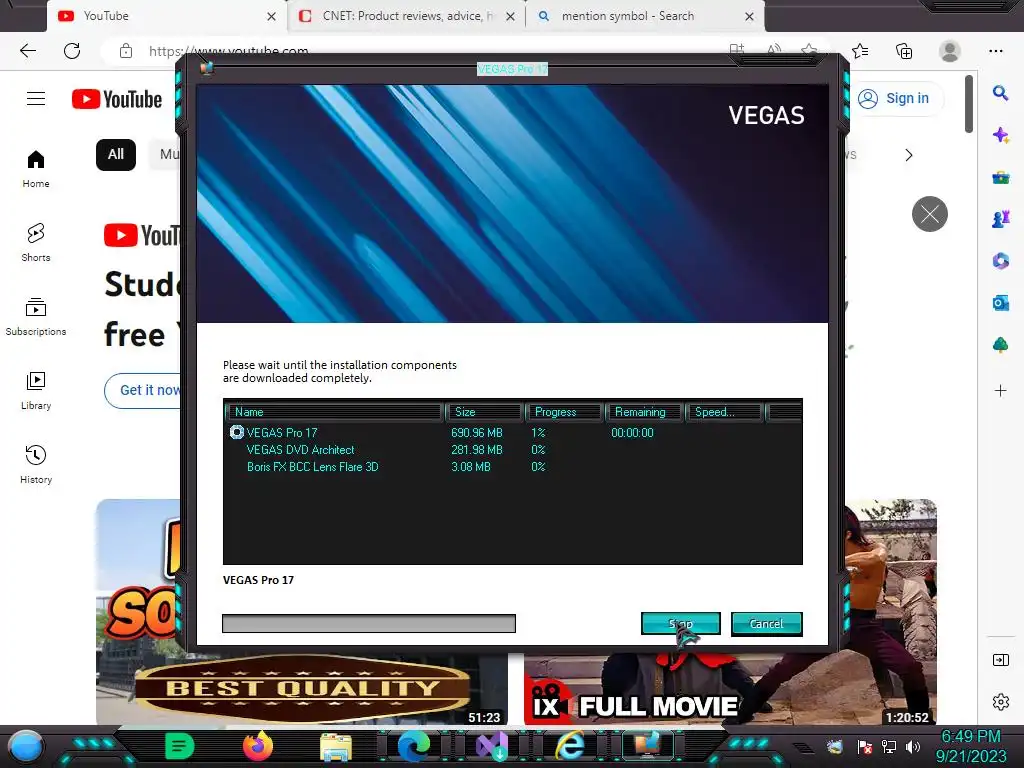Go back in Edge browser

pos(27,51)
